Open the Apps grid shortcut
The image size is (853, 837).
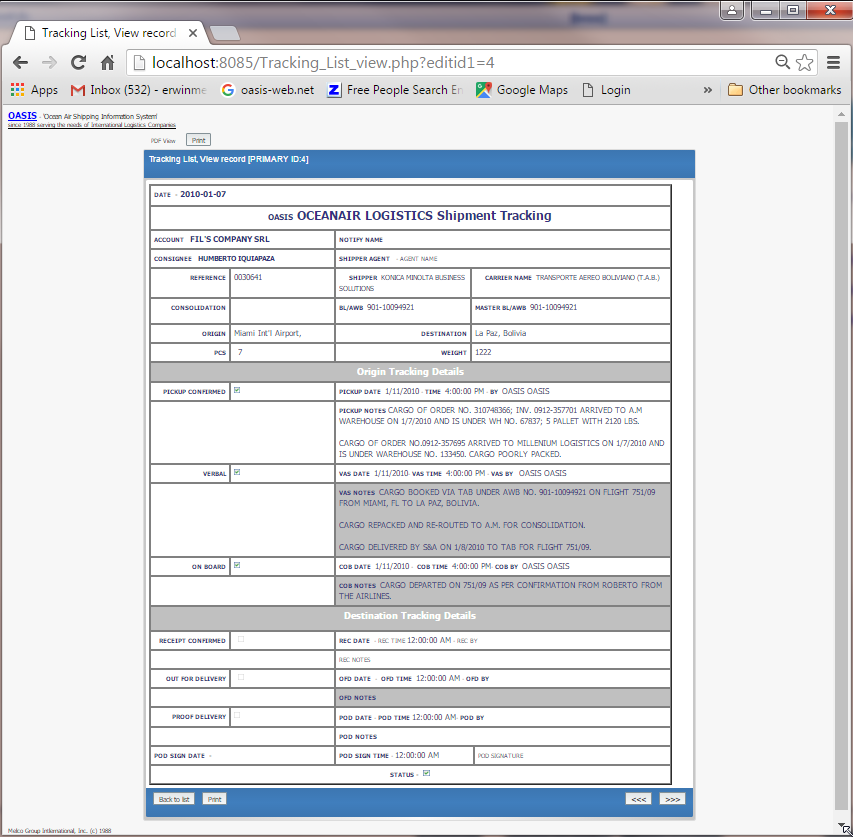[34, 90]
